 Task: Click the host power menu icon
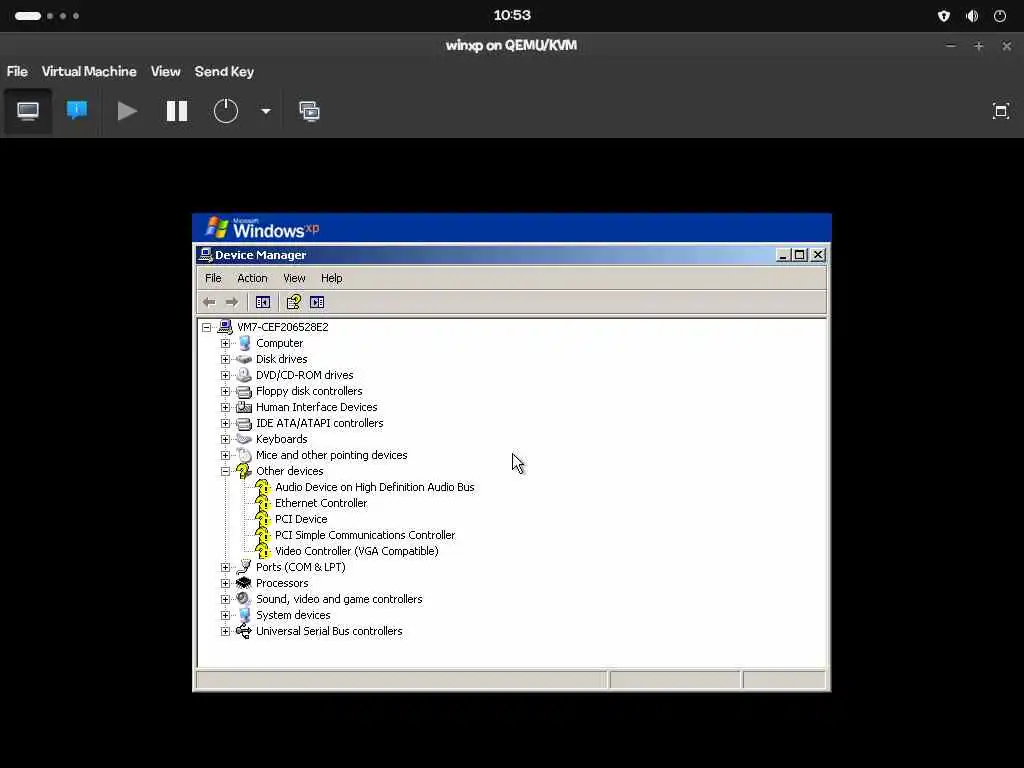(1000, 16)
